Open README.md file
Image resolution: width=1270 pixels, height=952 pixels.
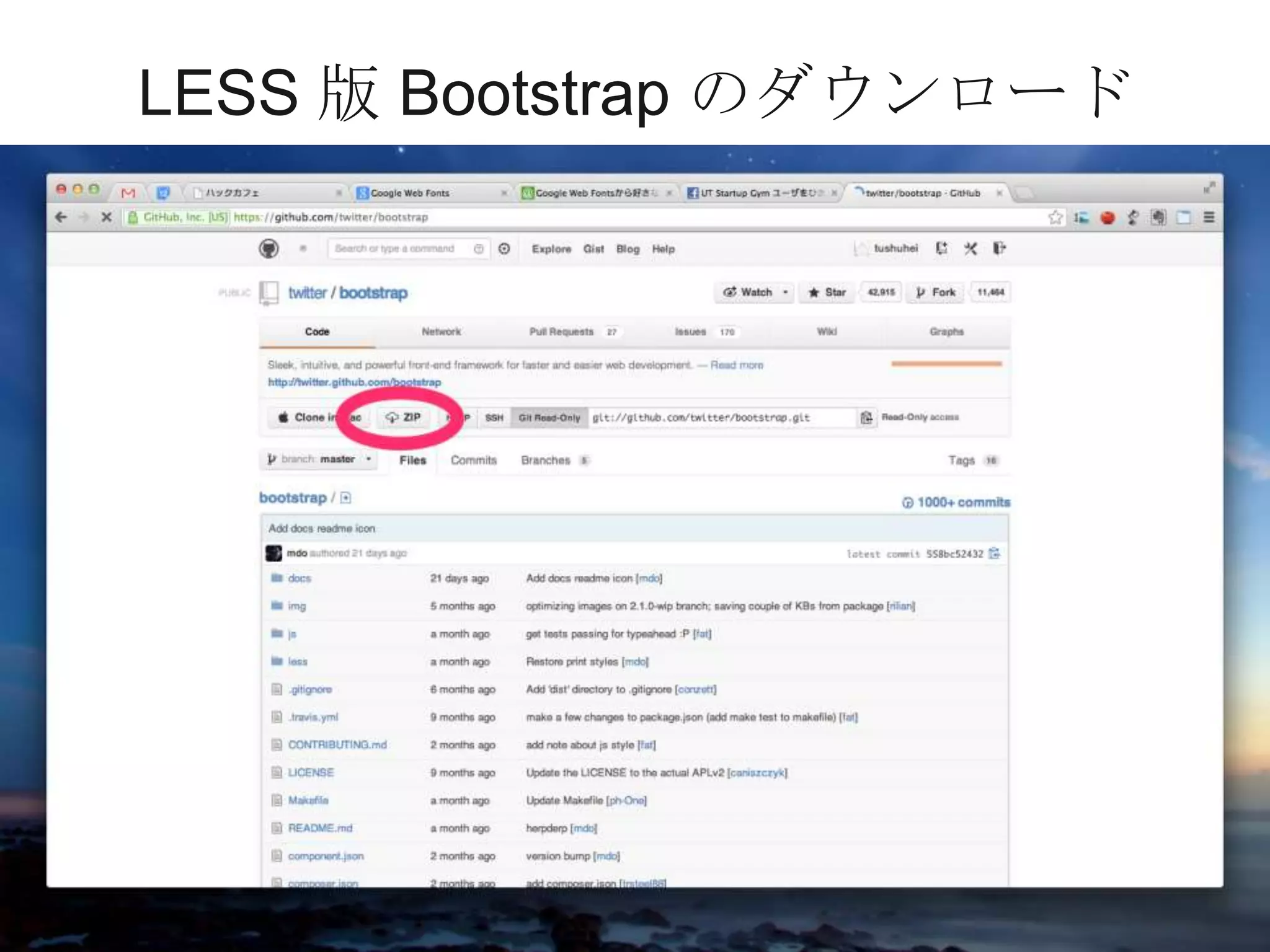pyautogui.click(x=320, y=828)
